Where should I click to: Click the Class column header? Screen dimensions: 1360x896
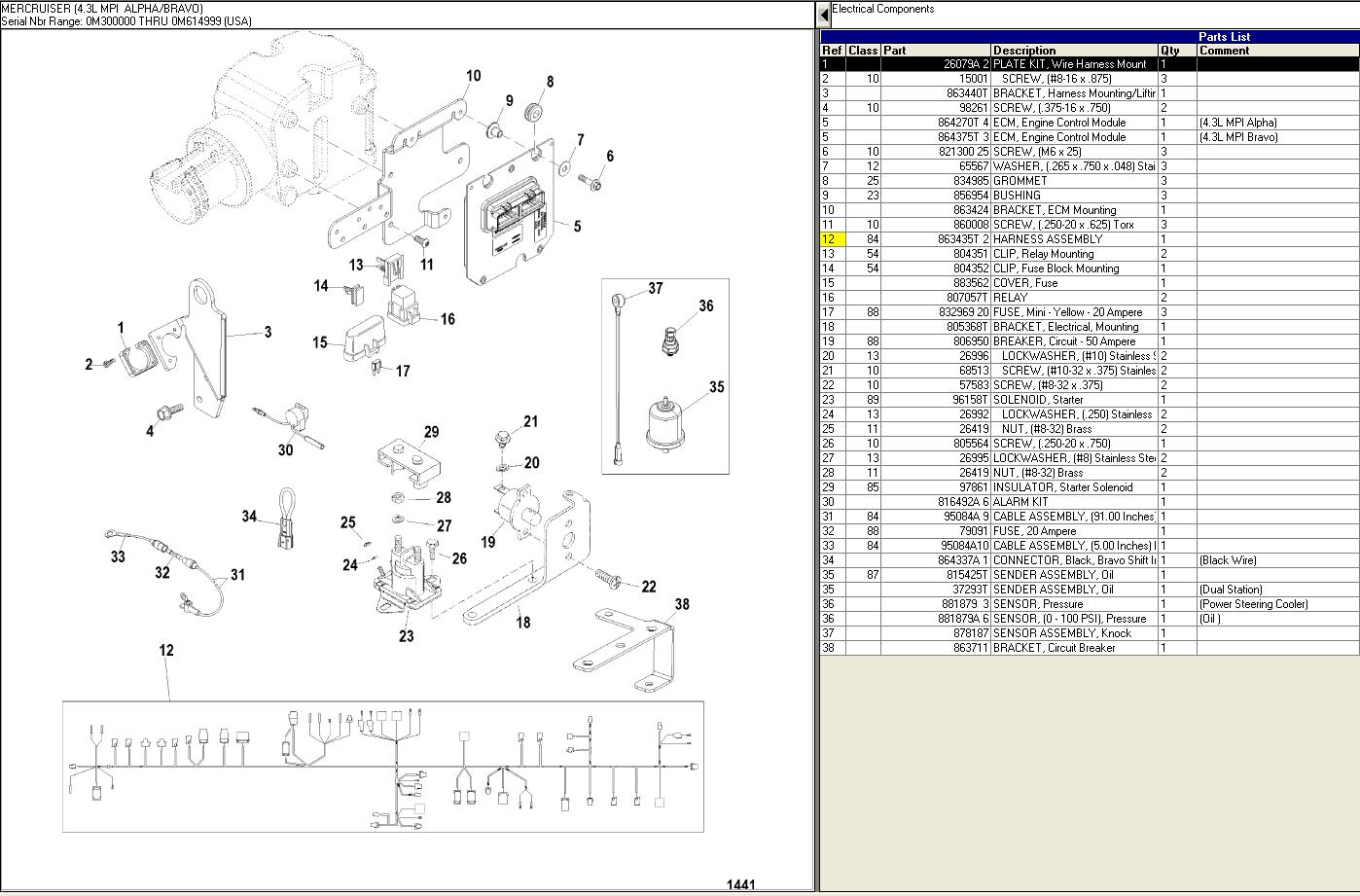[863, 51]
